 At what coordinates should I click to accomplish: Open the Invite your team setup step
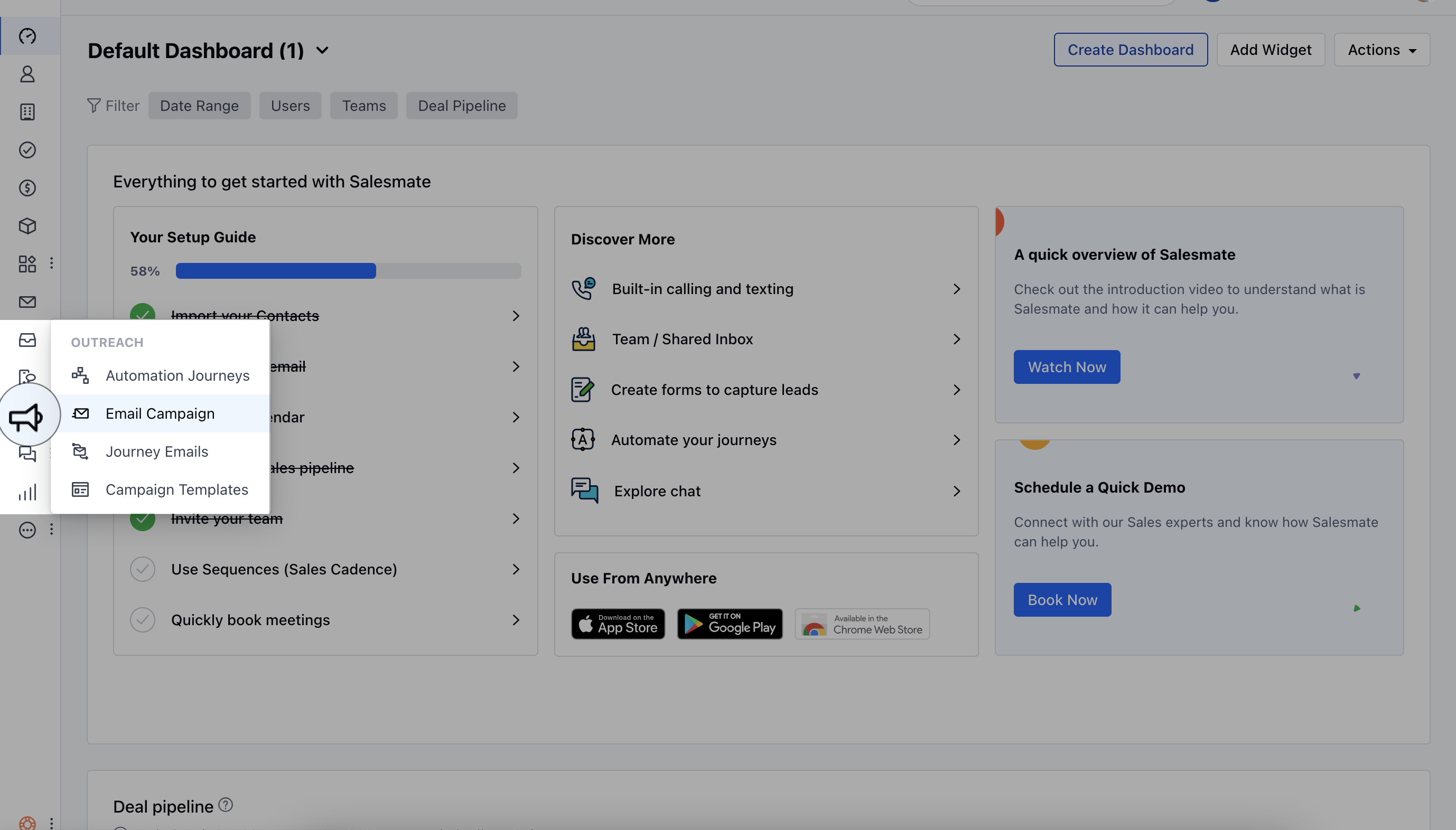click(x=325, y=518)
